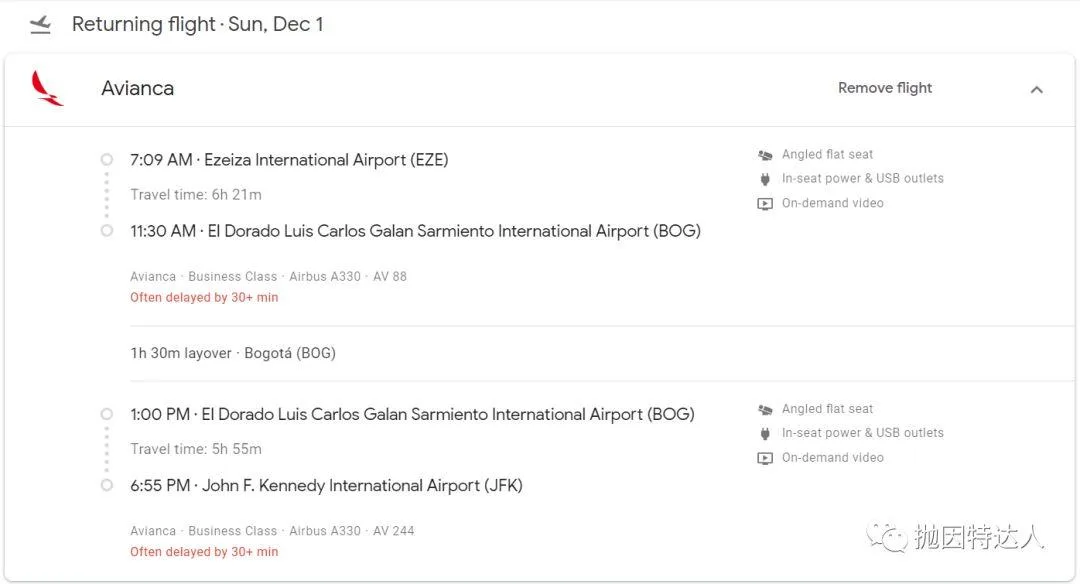
Task: Click the AV 244 On-demand video icon
Action: (765, 458)
